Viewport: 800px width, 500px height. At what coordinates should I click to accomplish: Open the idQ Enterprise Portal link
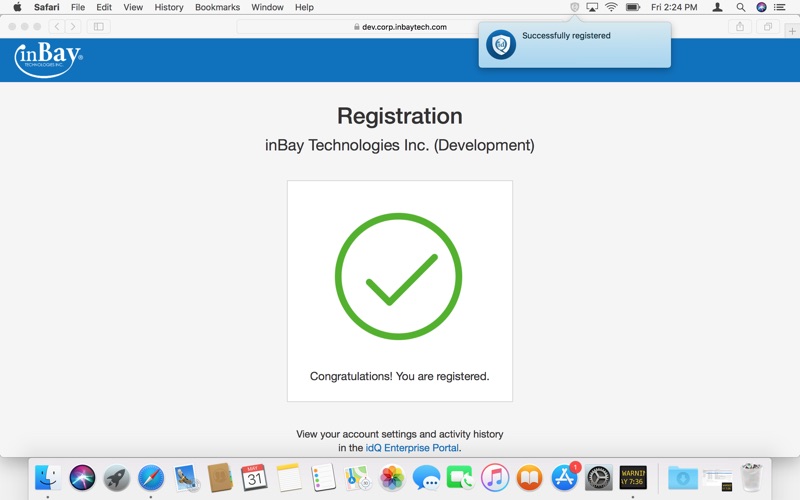(x=412, y=448)
